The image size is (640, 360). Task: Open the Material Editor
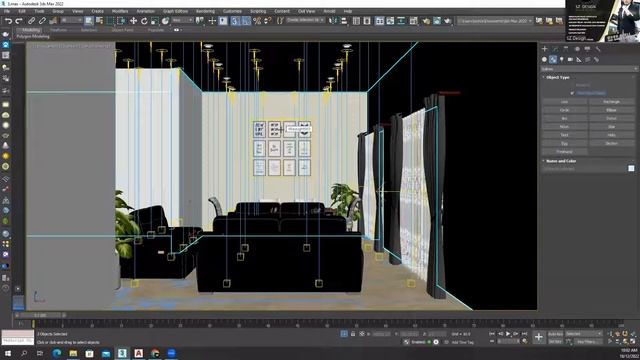coord(414,21)
